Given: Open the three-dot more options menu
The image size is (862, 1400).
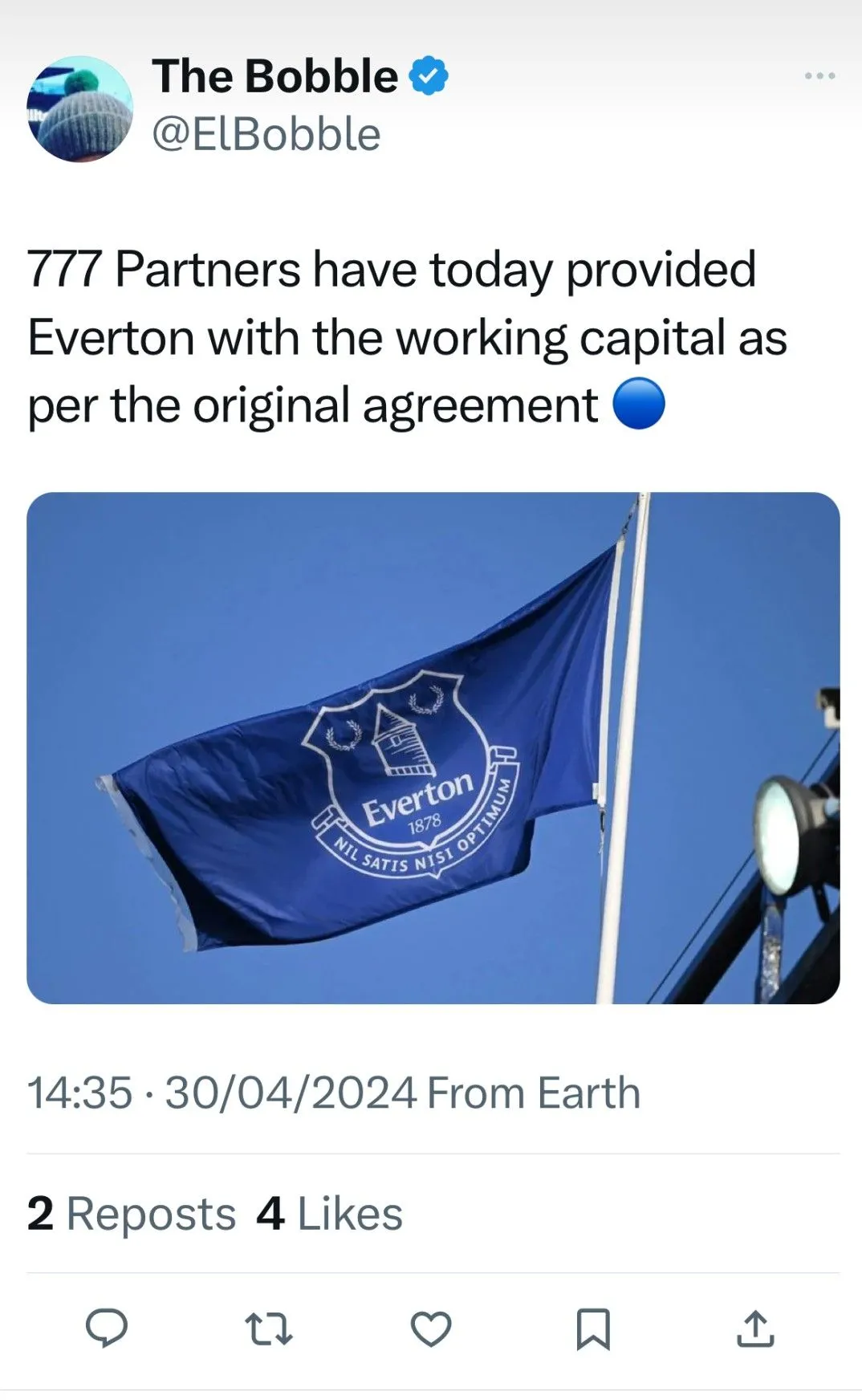Looking at the screenshot, I should coord(819,75).
